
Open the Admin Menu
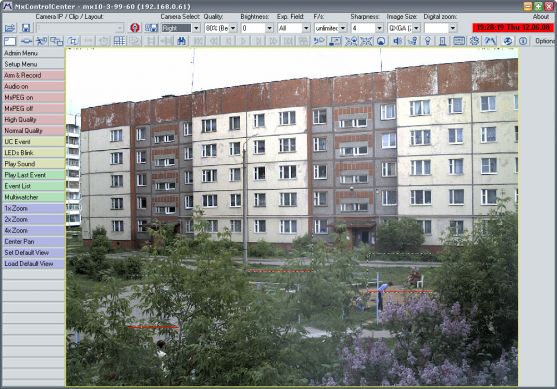click(x=33, y=53)
